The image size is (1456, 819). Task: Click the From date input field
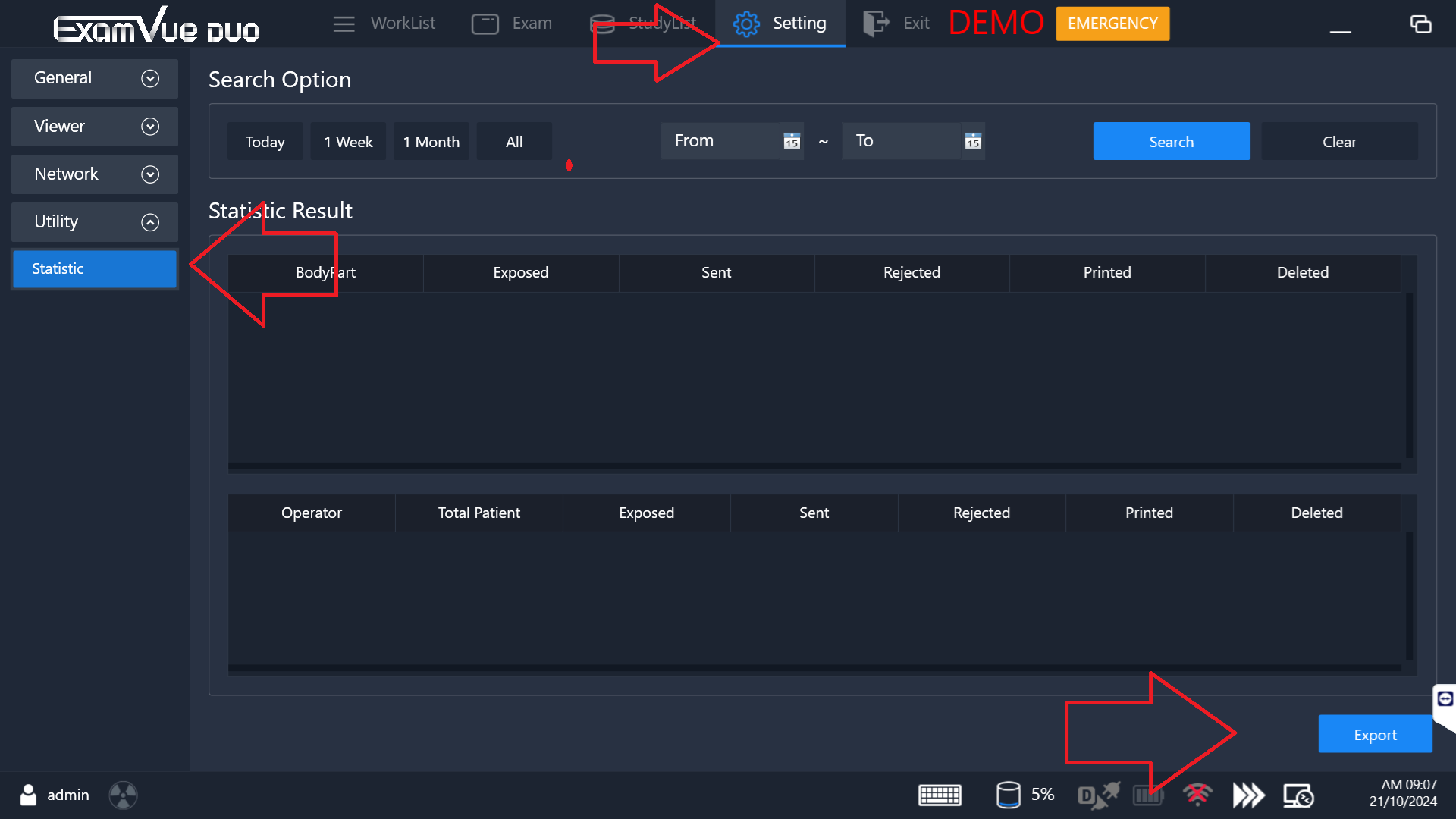point(719,141)
